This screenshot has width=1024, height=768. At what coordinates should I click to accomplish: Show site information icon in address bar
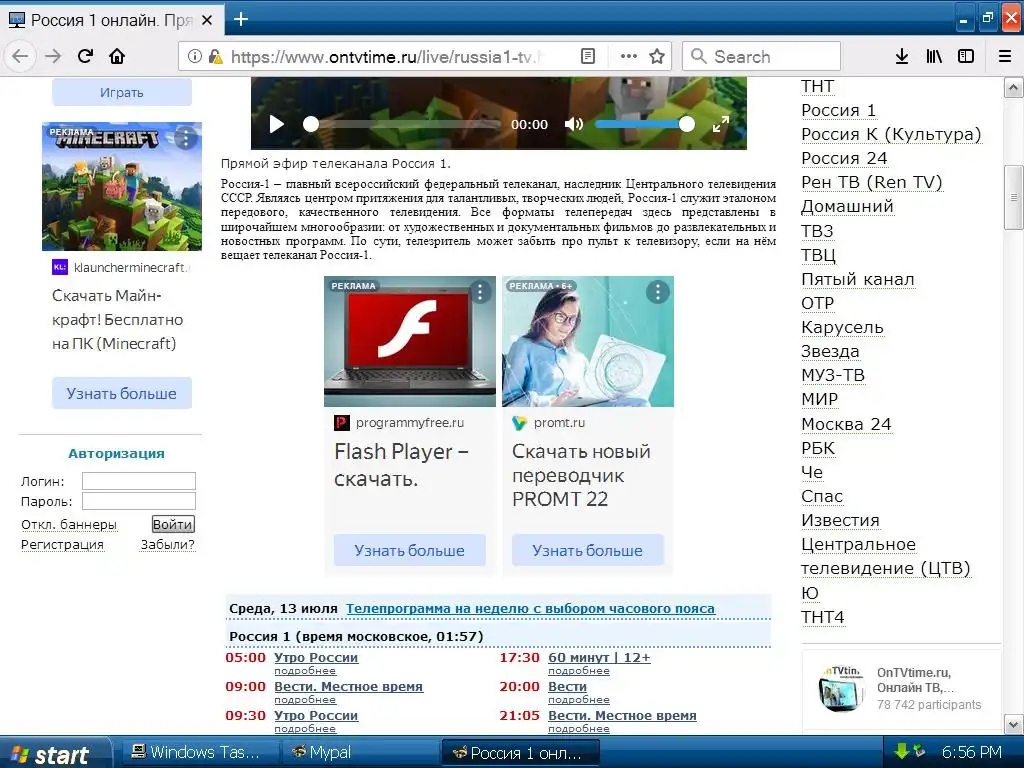tap(195, 57)
